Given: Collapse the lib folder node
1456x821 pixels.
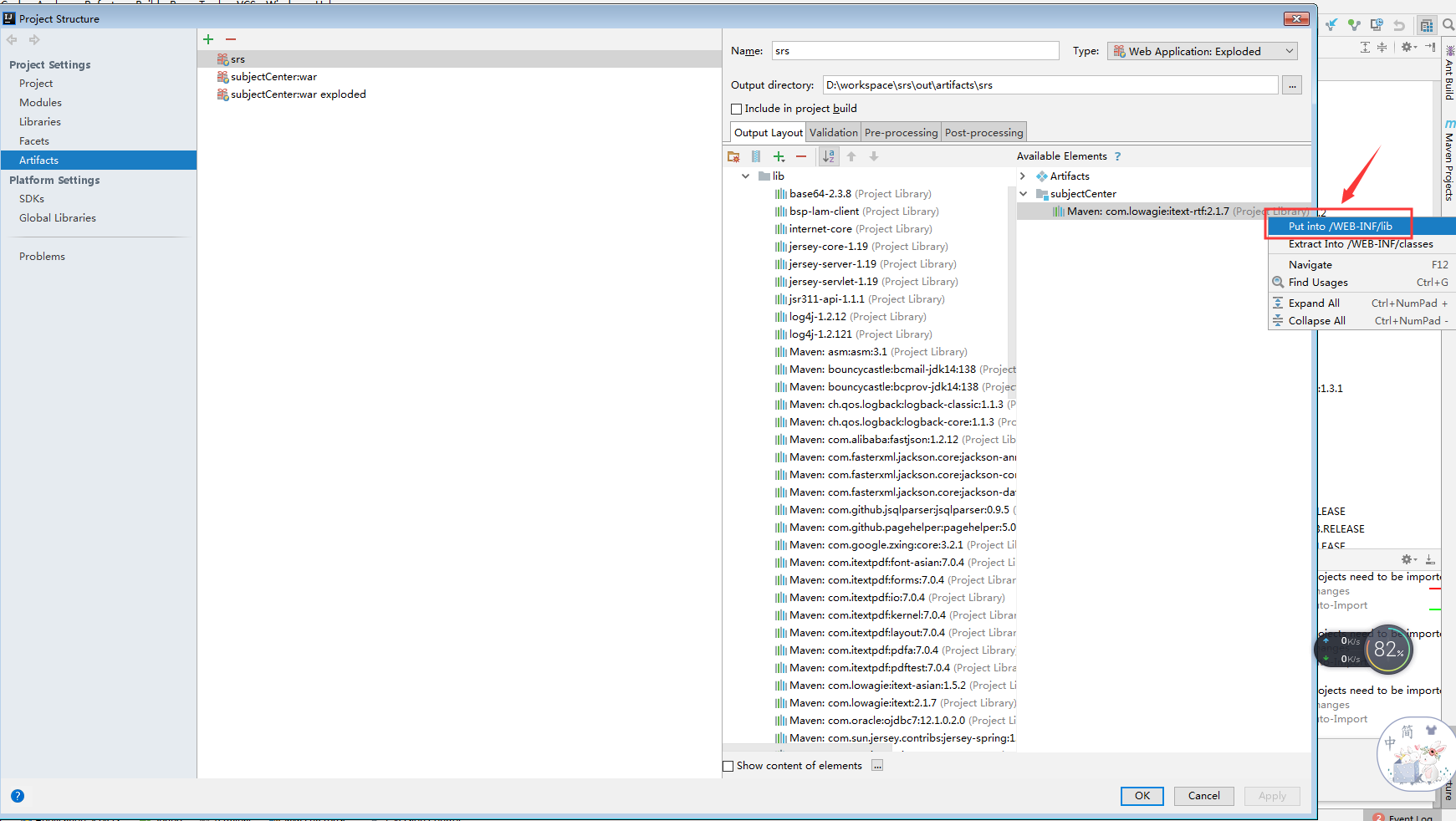Looking at the screenshot, I should click(x=746, y=176).
